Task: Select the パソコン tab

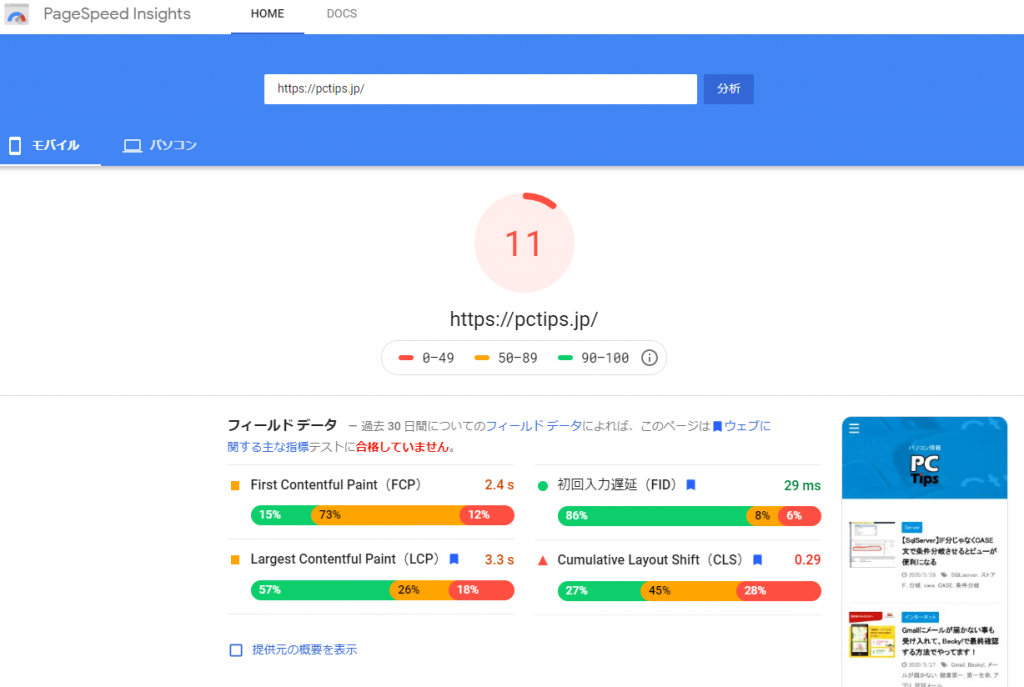Action: tap(160, 145)
